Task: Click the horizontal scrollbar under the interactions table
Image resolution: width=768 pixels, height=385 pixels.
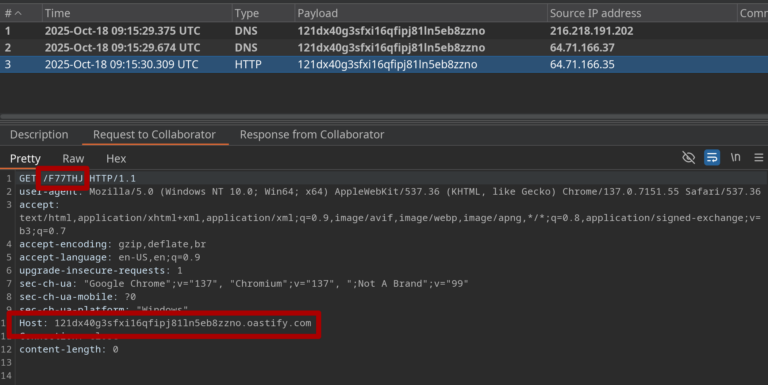Action: 384,118
